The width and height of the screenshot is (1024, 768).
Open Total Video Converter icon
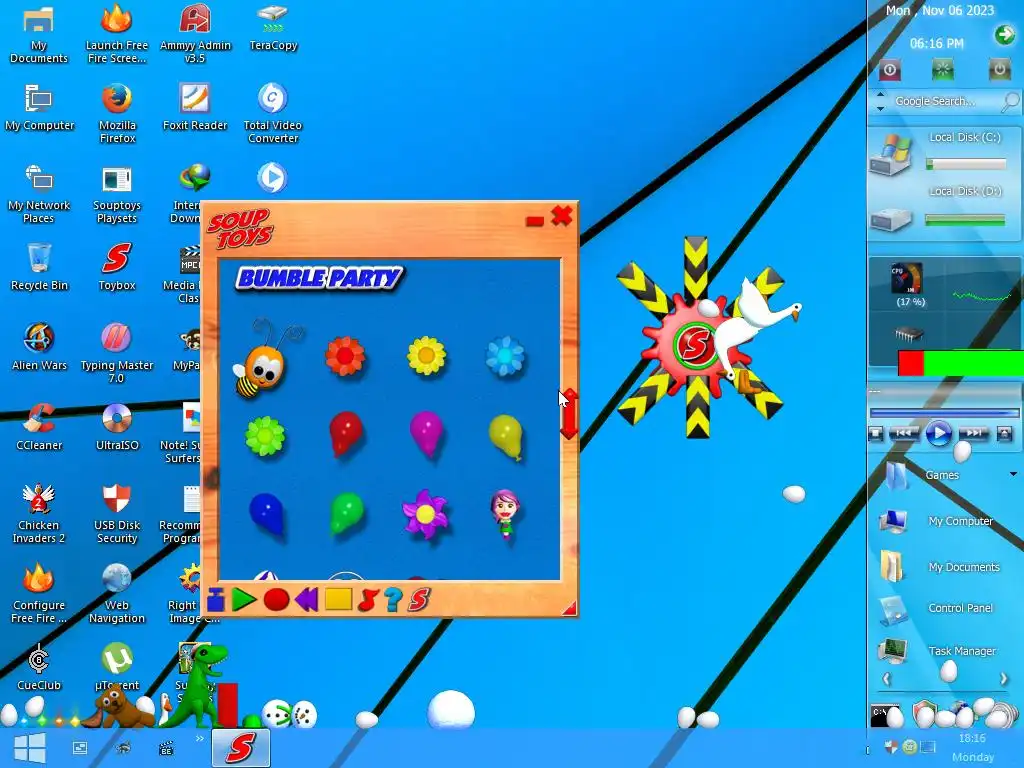(x=272, y=112)
